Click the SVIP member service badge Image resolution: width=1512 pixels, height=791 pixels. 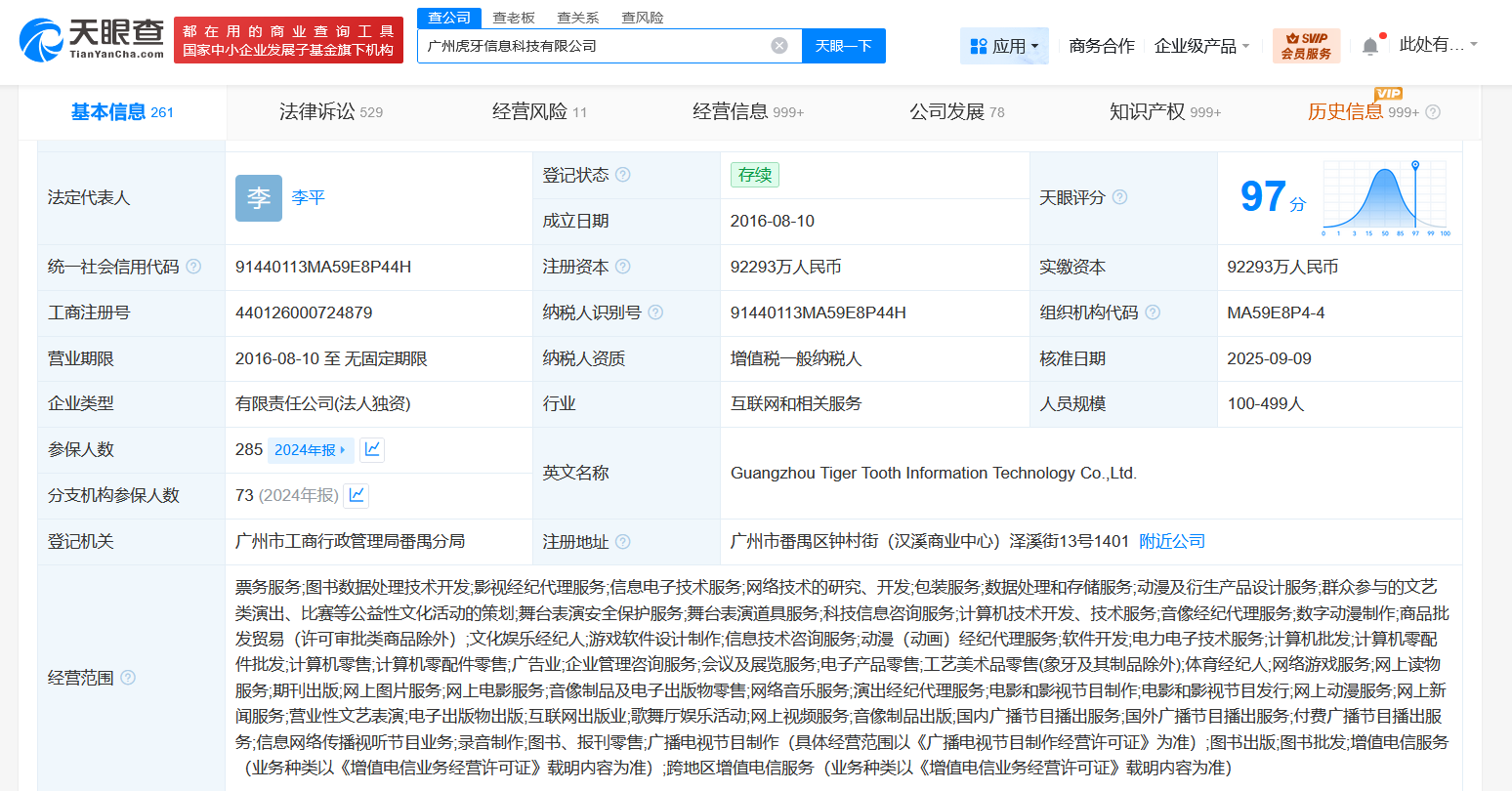point(1306,46)
